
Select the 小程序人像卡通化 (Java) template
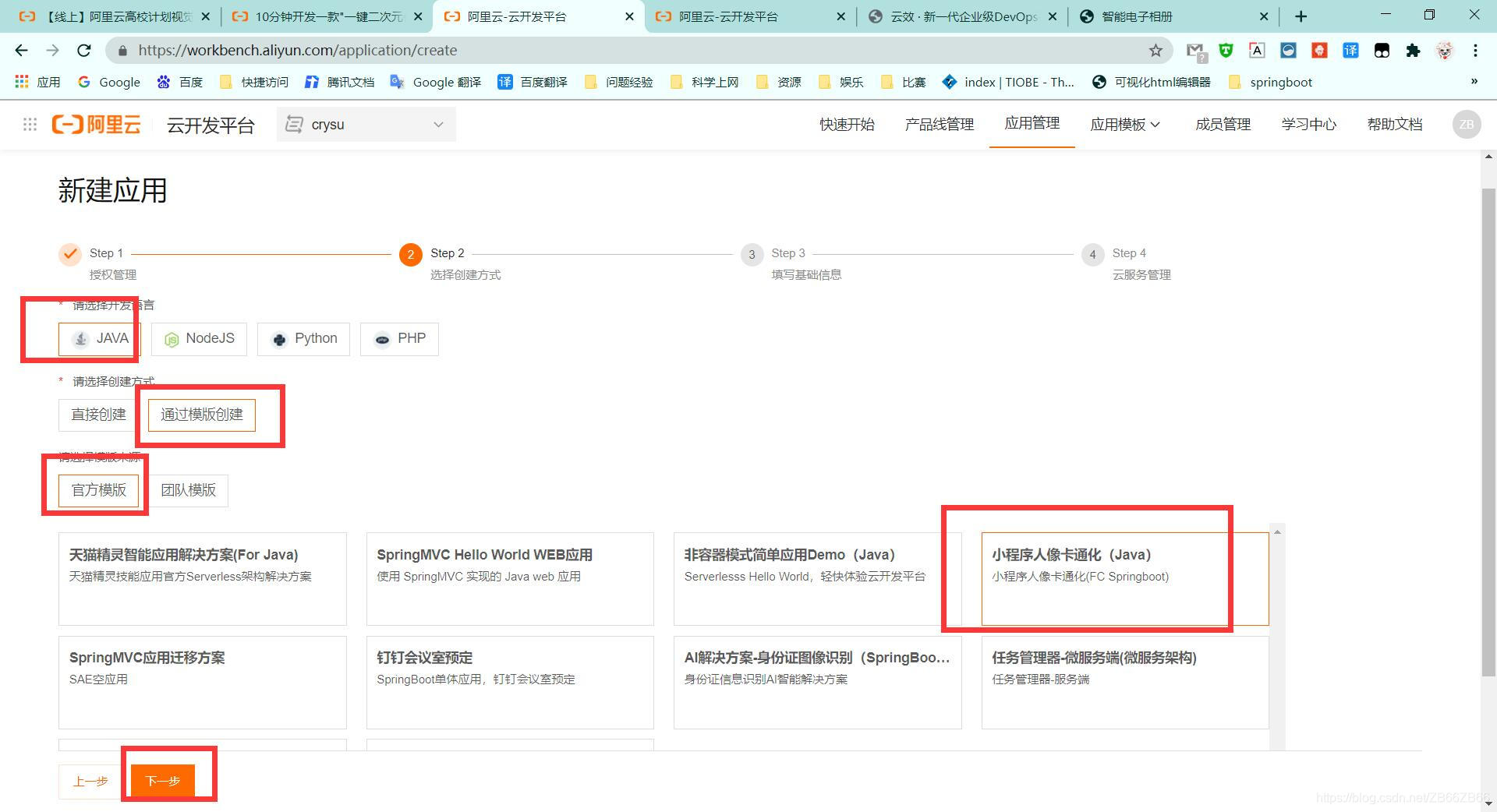(1125, 579)
